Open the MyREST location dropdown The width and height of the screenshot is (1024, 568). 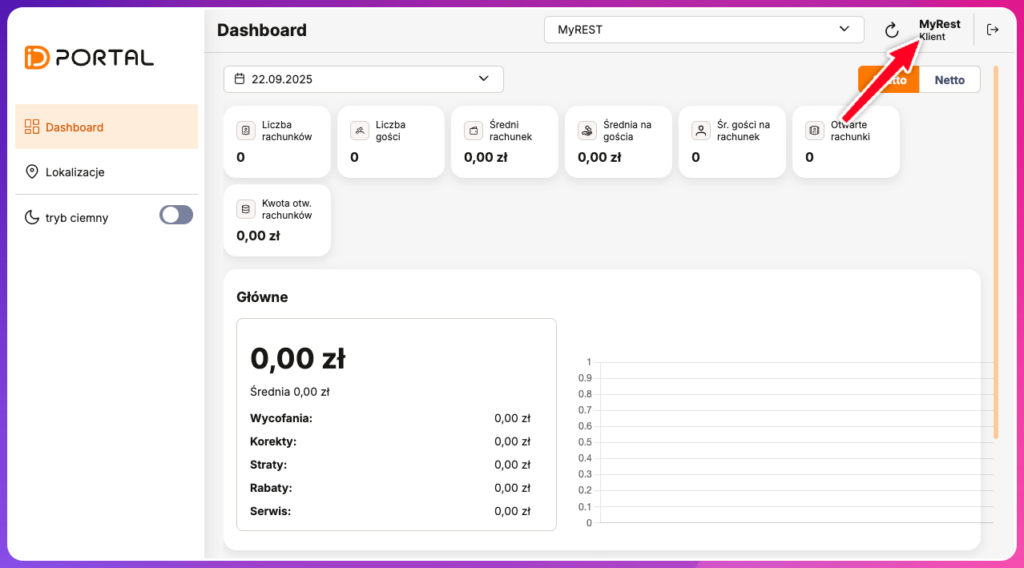tap(703, 30)
